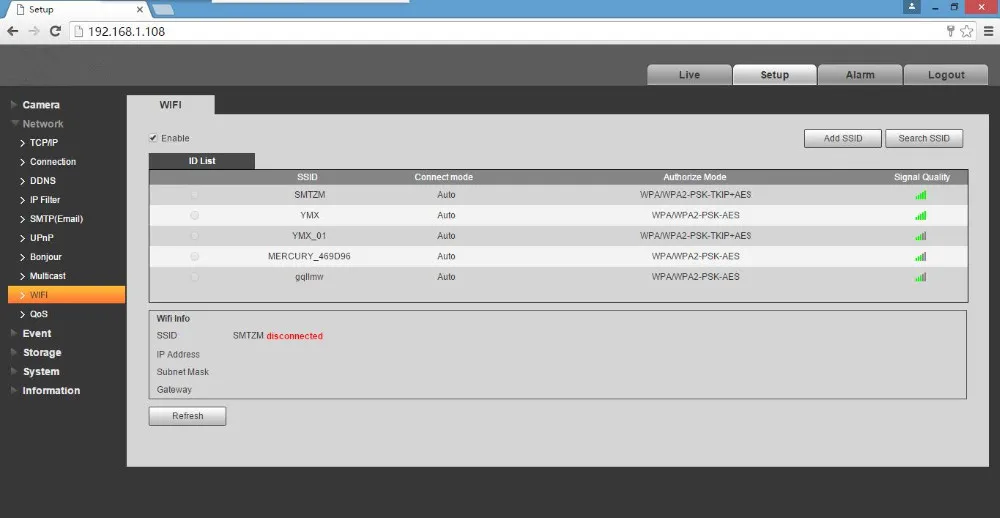The width and height of the screenshot is (1000, 518).
Task: Expand the System menu section
Action: [41, 371]
